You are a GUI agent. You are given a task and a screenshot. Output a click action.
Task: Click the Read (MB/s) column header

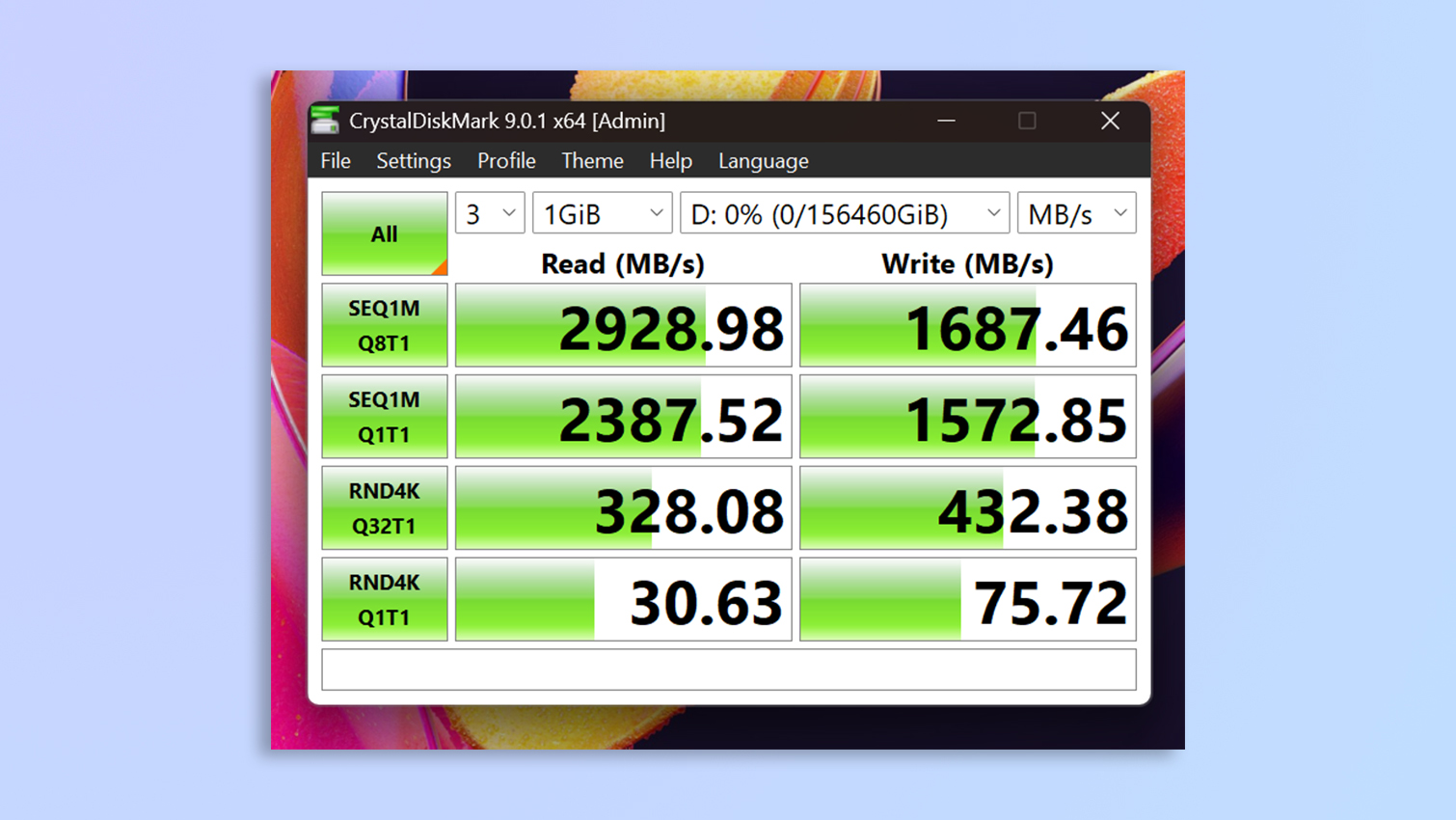pyautogui.click(x=623, y=263)
